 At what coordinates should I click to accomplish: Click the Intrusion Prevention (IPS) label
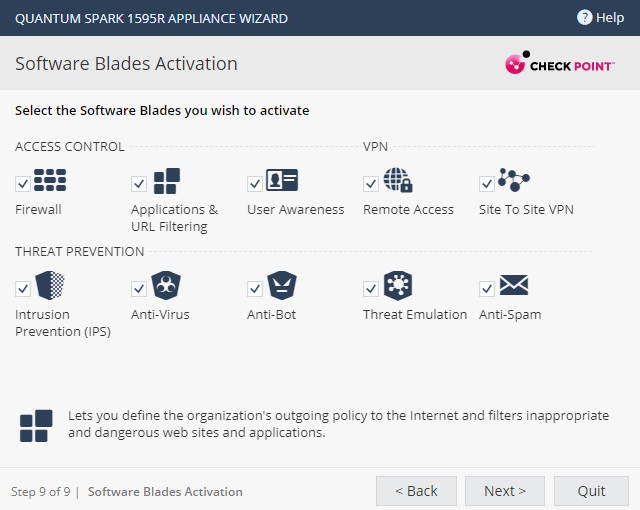[63, 323]
